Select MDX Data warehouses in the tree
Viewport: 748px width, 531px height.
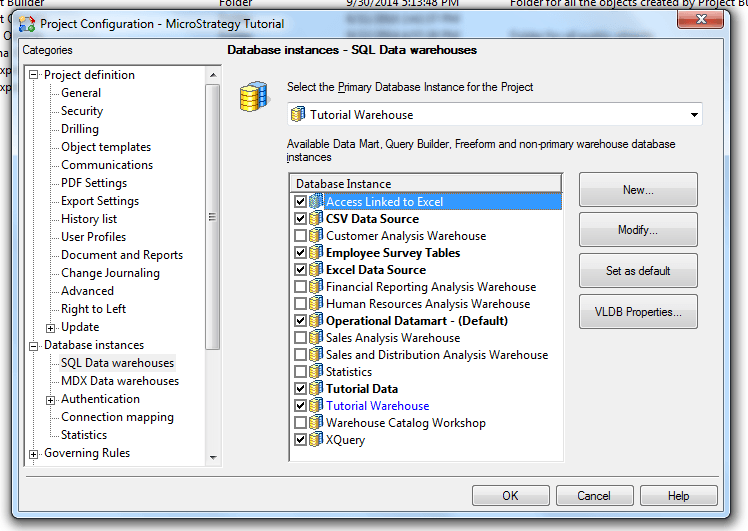tap(120, 381)
